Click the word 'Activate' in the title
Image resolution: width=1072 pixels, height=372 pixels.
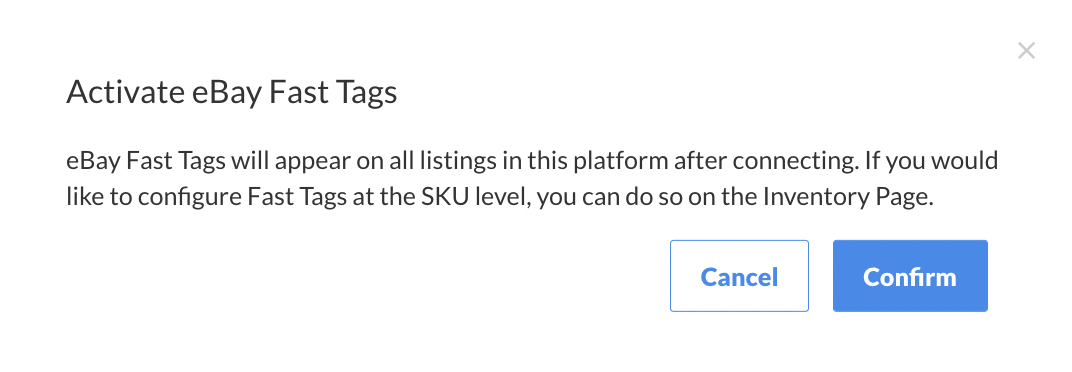pos(123,92)
